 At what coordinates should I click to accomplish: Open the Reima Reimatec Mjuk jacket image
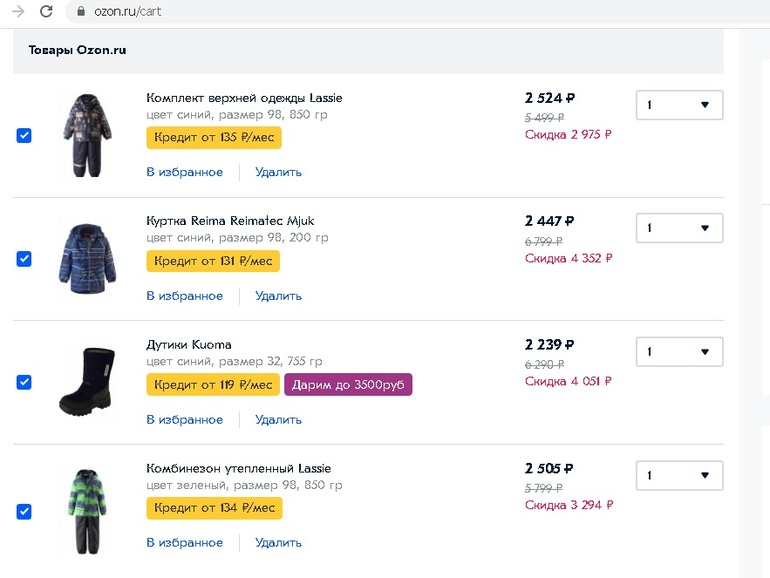(85, 258)
